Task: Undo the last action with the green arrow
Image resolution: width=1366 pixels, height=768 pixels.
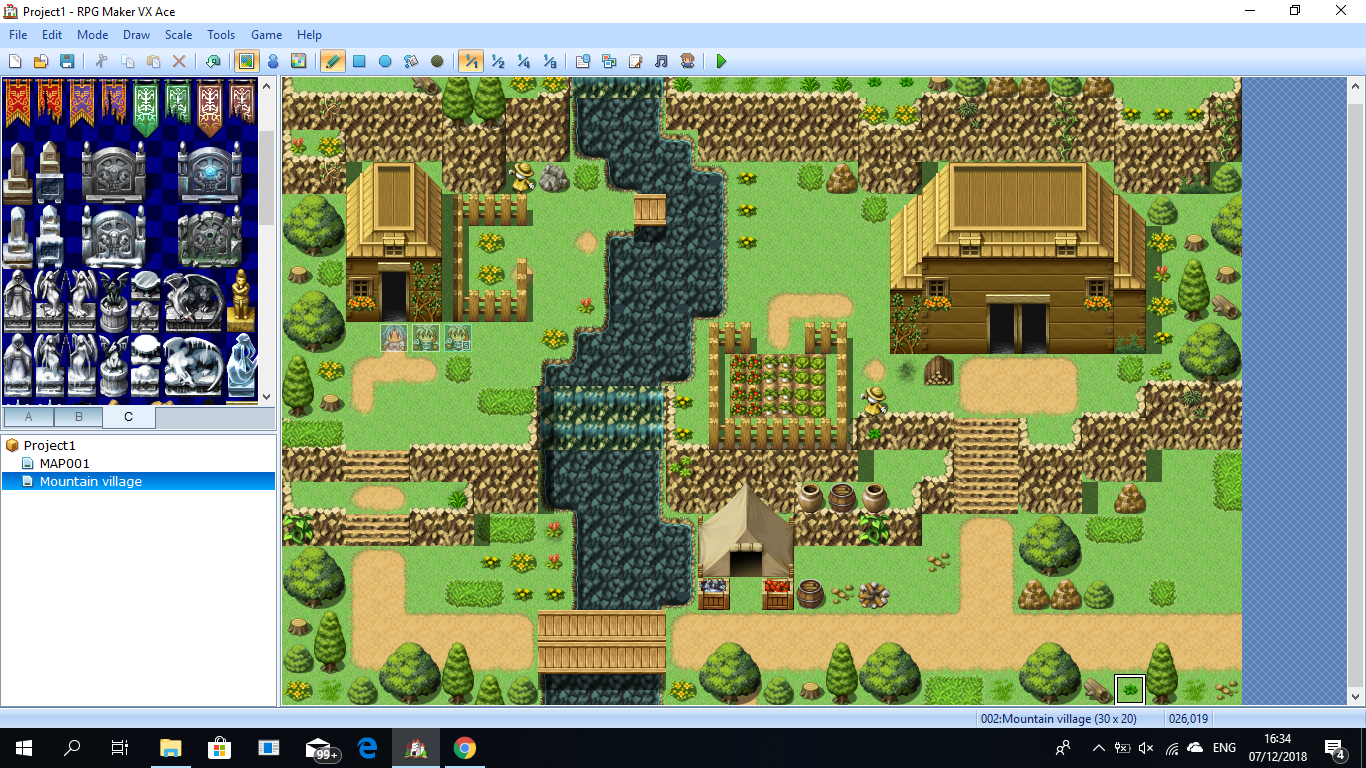Action: click(x=213, y=61)
